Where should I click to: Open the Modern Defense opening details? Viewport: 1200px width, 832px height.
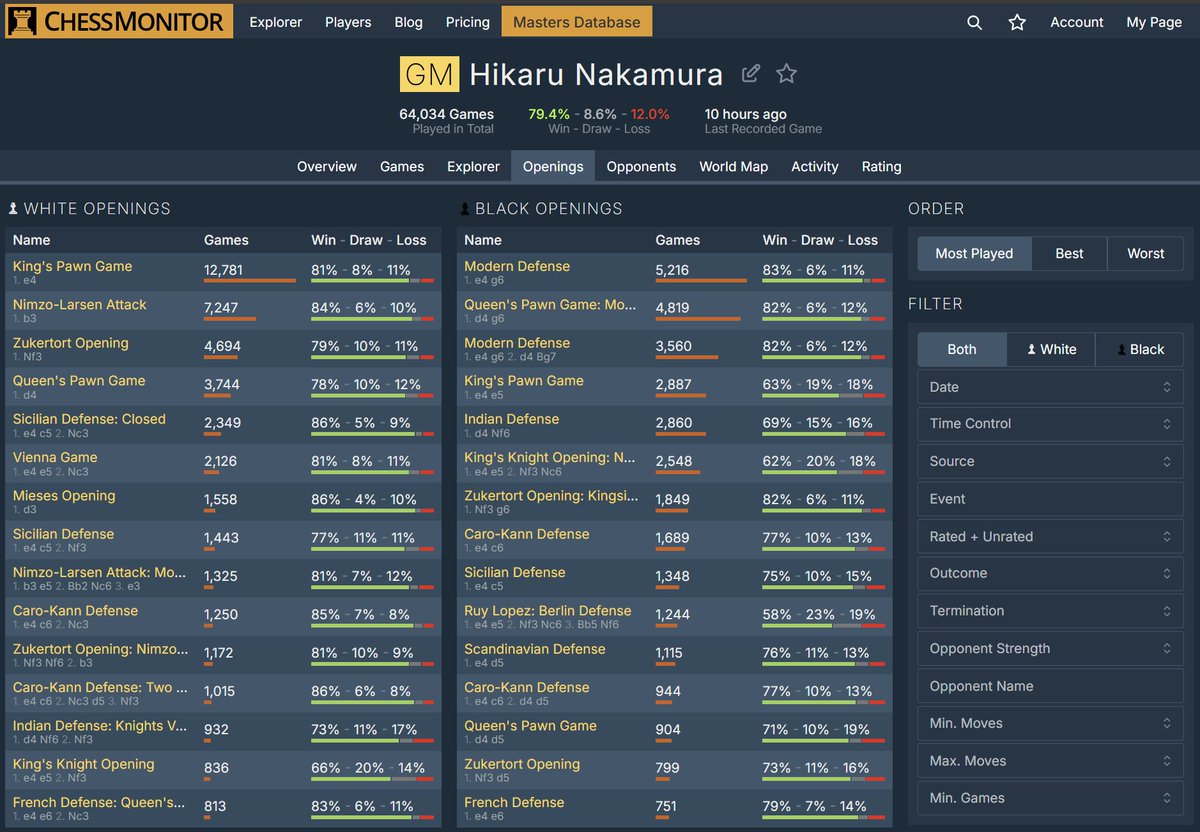point(517,266)
